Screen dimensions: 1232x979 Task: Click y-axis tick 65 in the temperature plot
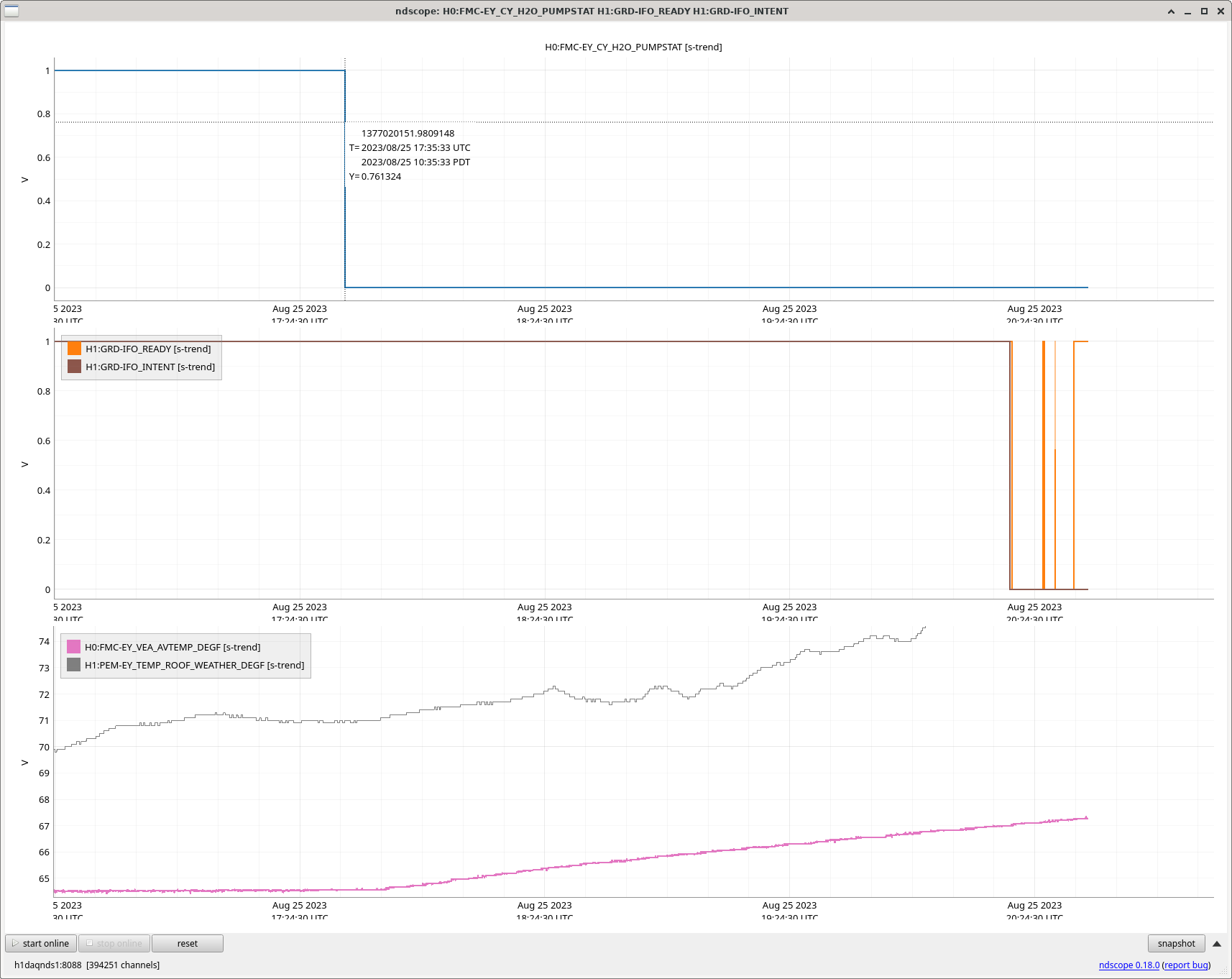pyautogui.click(x=44, y=878)
